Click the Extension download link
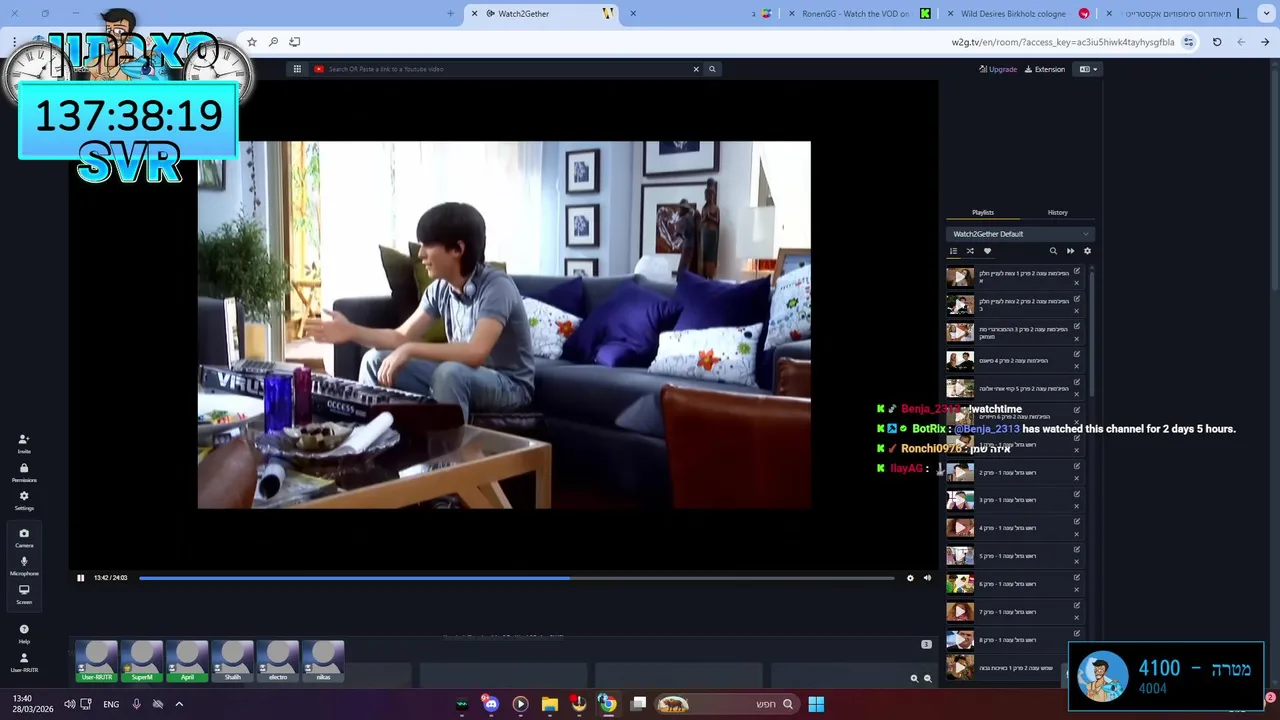Viewport: 1280px width, 720px height. click(1045, 69)
